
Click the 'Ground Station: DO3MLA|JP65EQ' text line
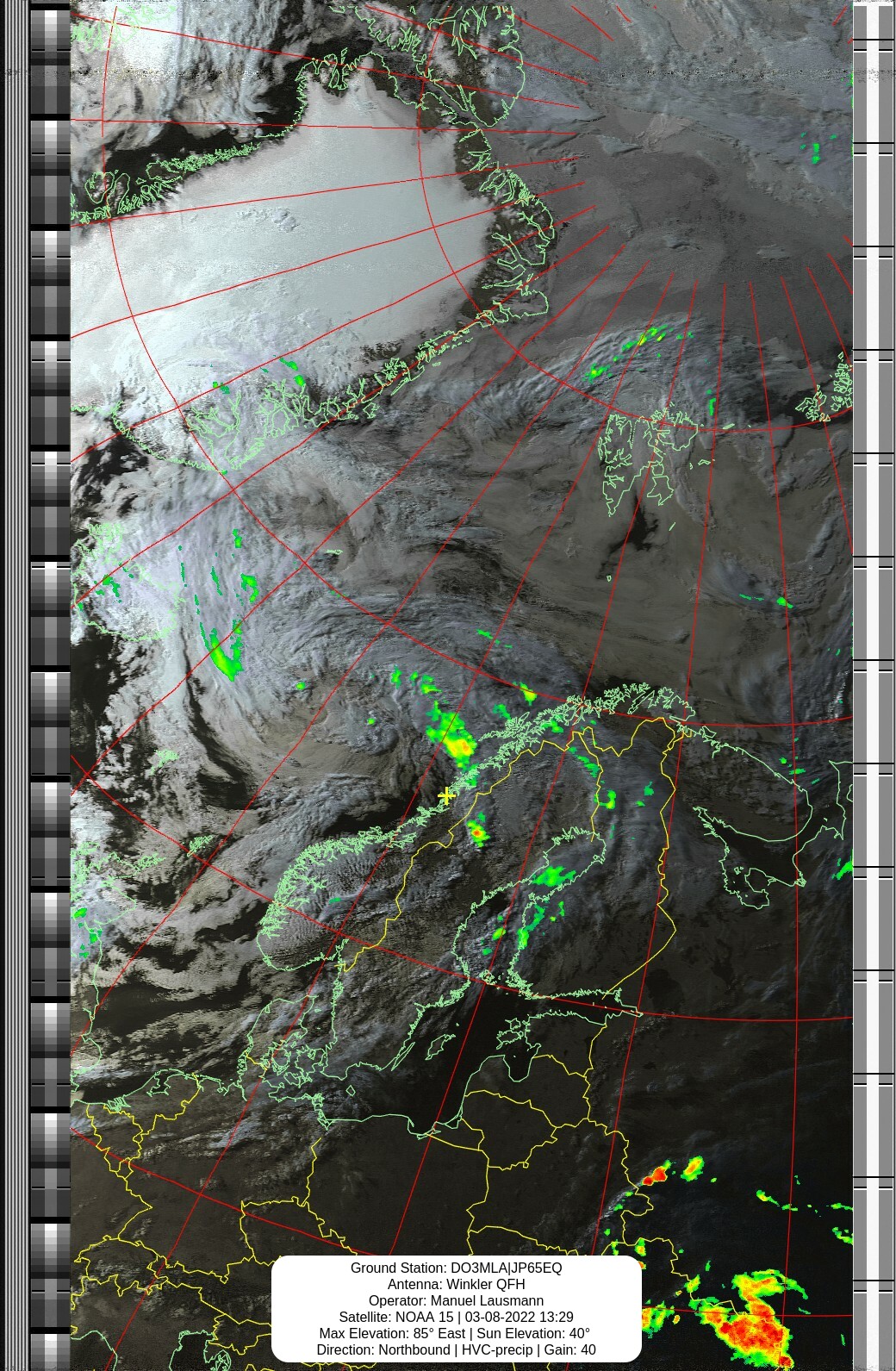coord(456,1268)
